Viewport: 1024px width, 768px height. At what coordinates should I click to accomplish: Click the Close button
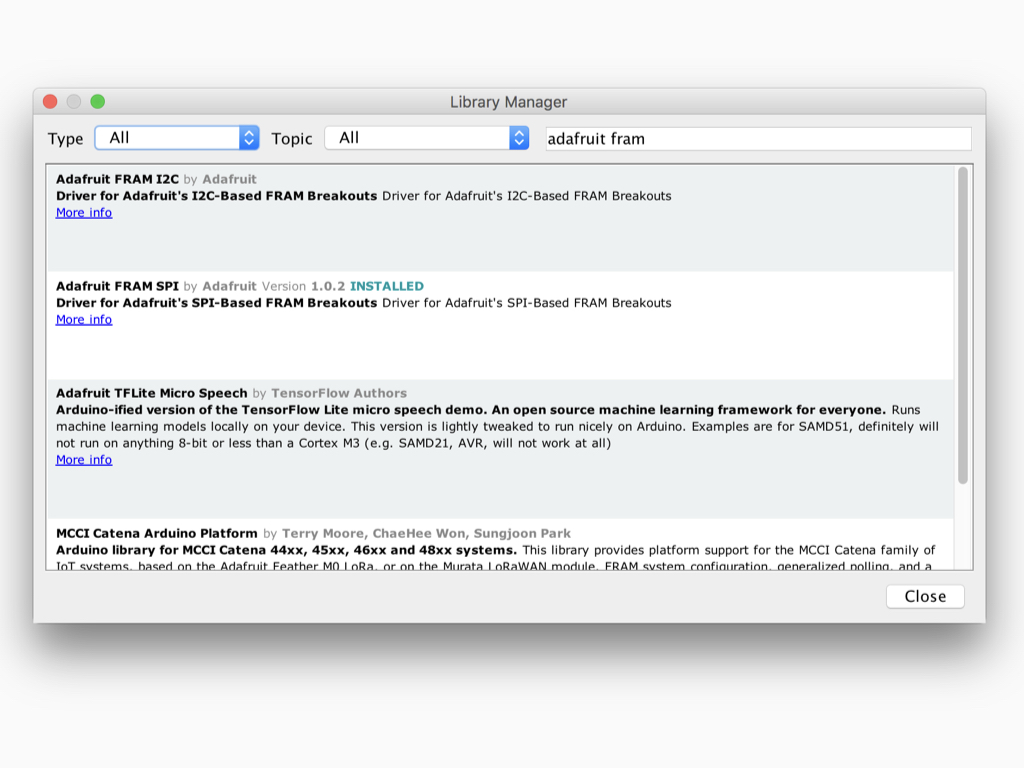(925, 596)
